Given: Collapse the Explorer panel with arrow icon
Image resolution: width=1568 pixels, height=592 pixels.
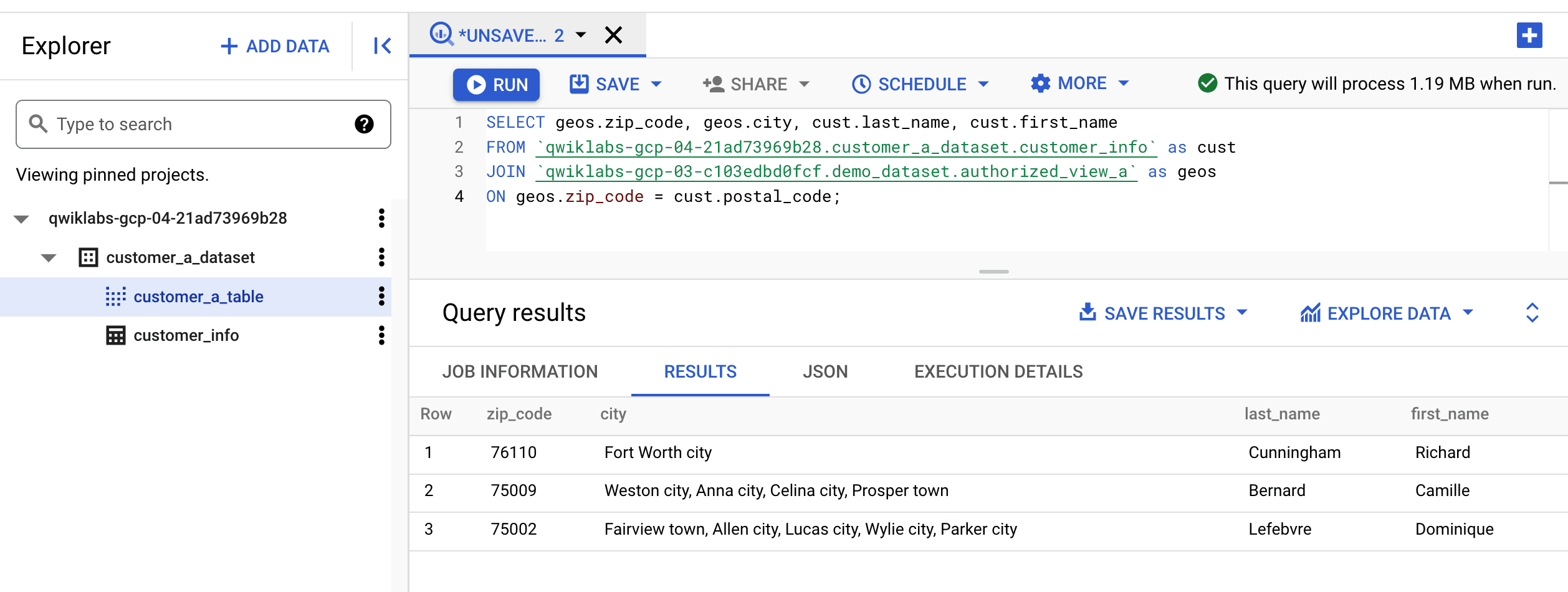Looking at the screenshot, I should pos(382,45).
